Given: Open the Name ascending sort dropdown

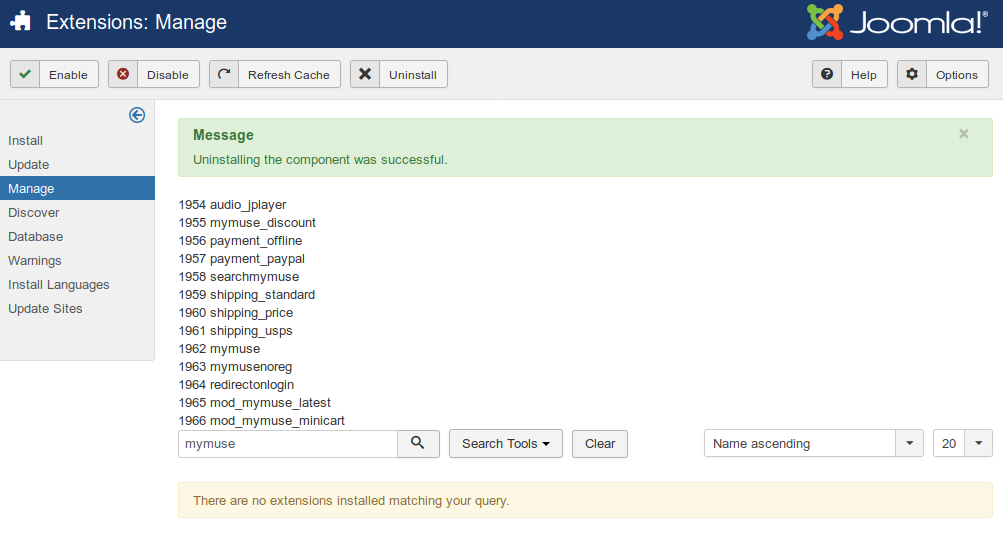Looking at the screenshot, I should 814,443.
